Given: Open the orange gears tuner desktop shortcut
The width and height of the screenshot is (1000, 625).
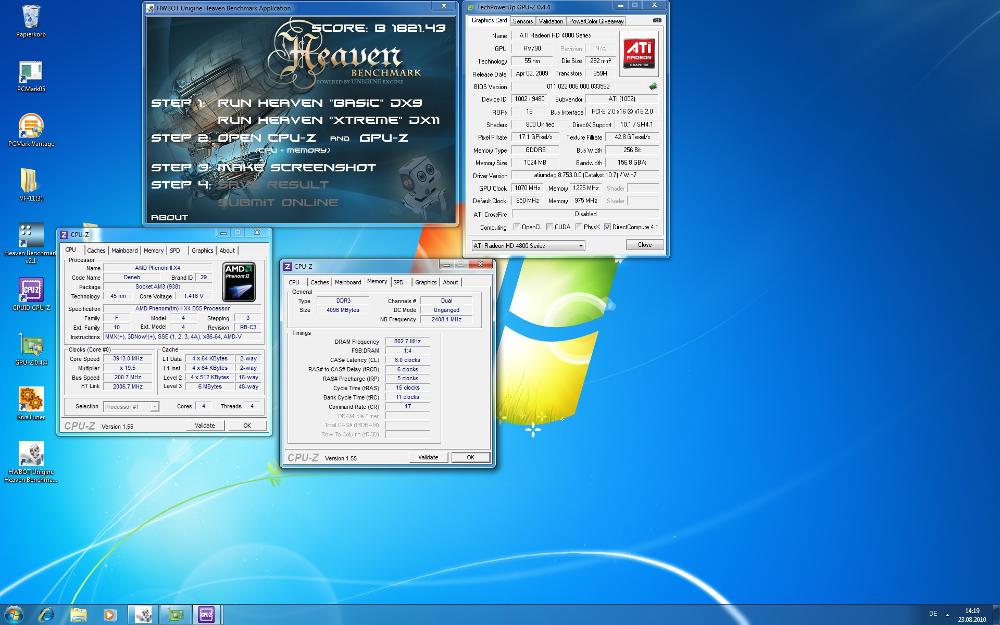Looking at the screenshot, I should (31, 403).
